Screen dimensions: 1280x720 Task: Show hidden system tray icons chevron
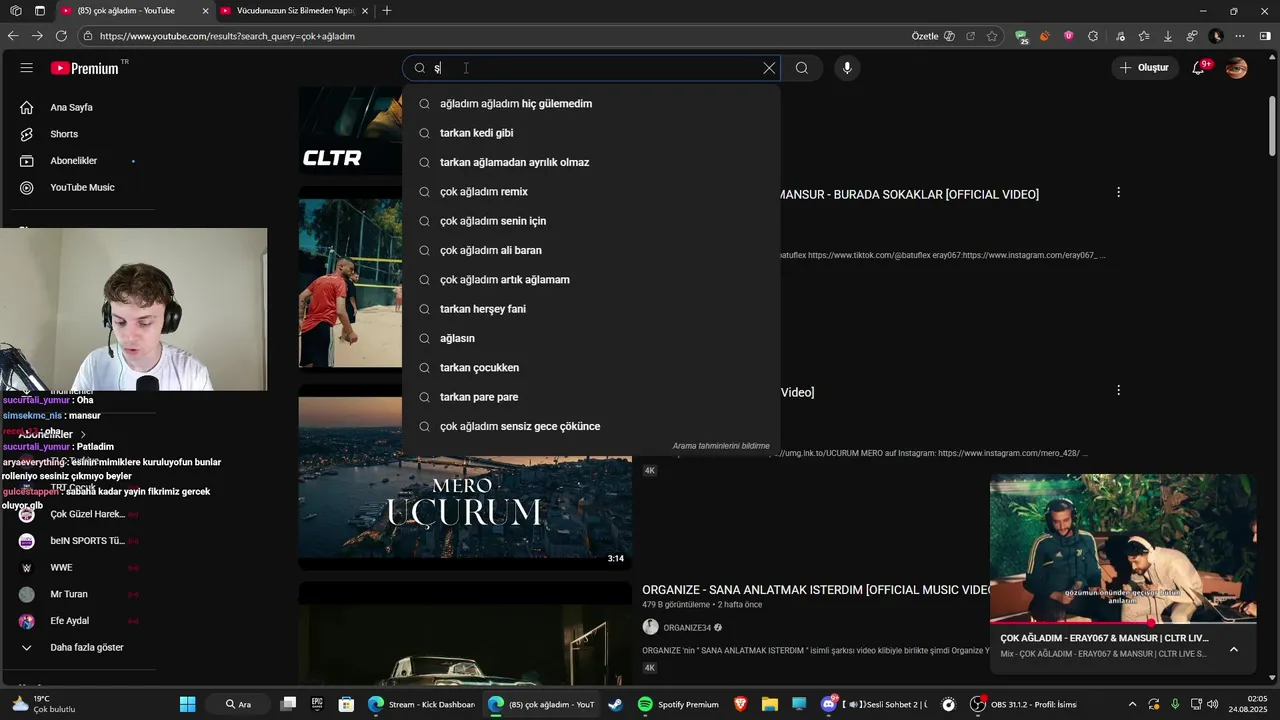(1132, 704)
